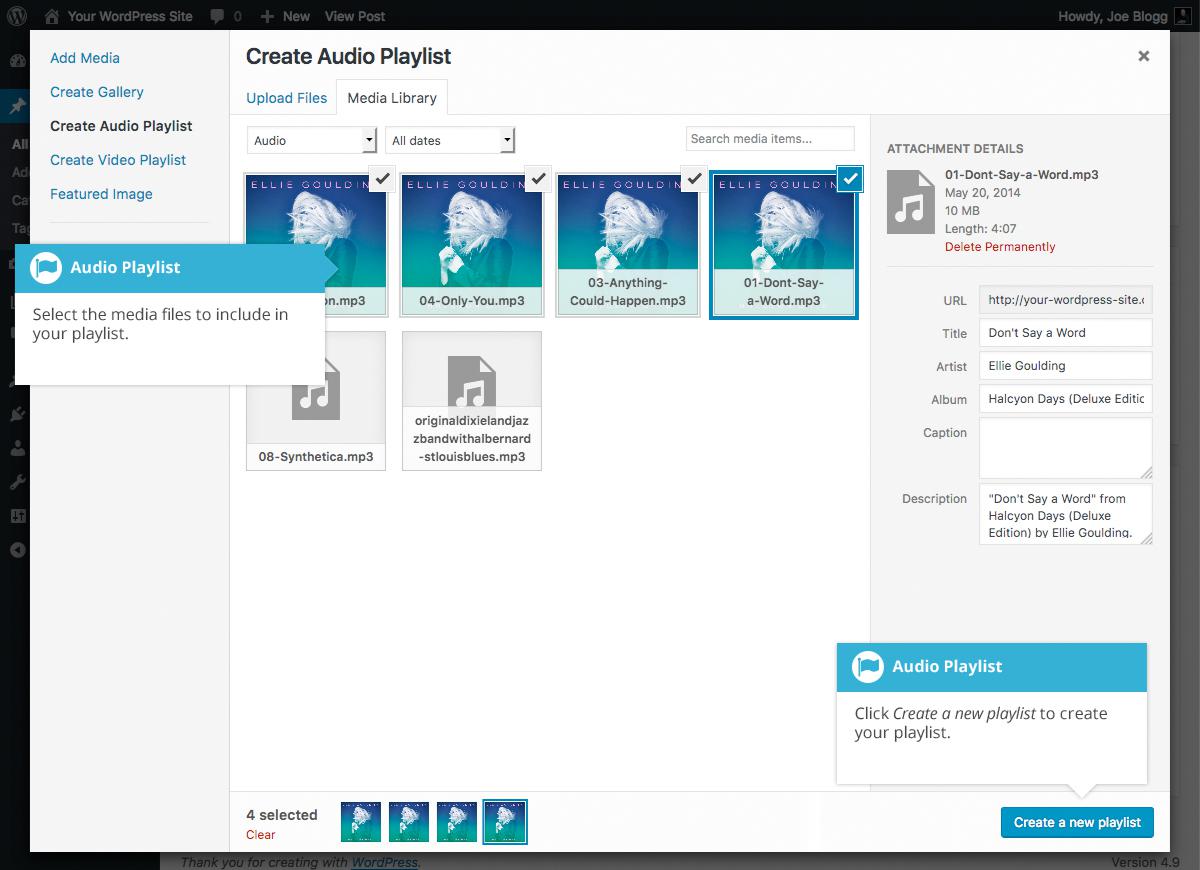The image size is (1200, 870).
Task: Uncheck the 04-Only-You.mp3 checkmark
Action: click(x=538, y=179)
